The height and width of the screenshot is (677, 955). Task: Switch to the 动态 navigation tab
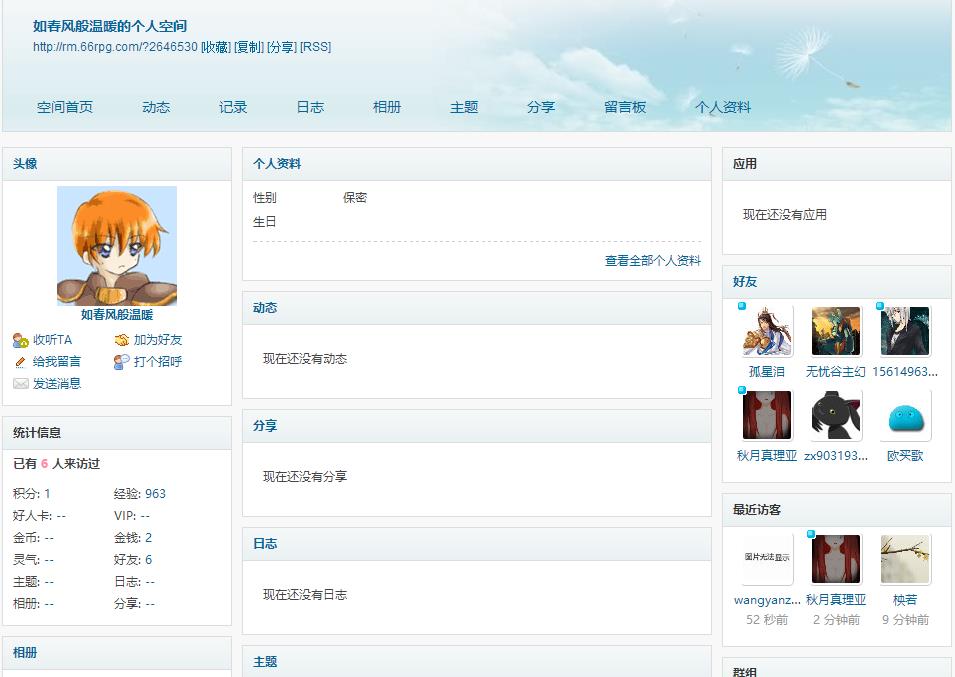[156, 107]
